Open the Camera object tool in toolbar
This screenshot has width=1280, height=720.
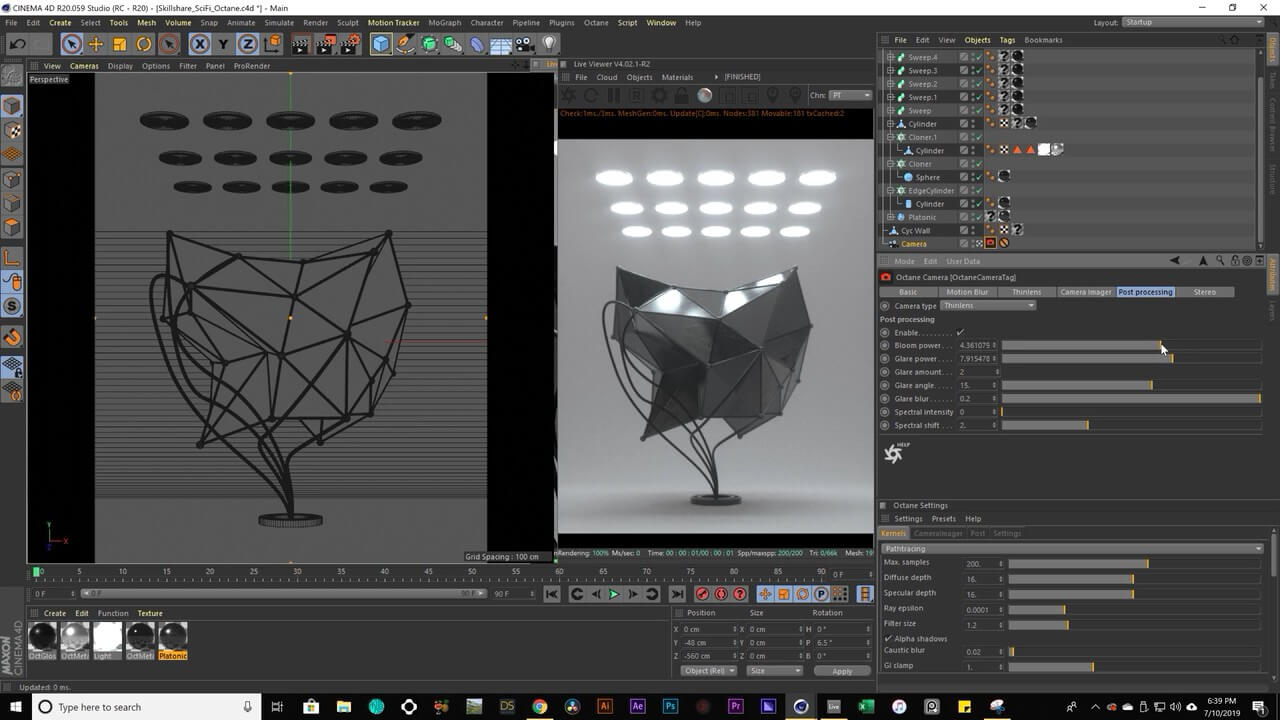[x=525, y=44]
